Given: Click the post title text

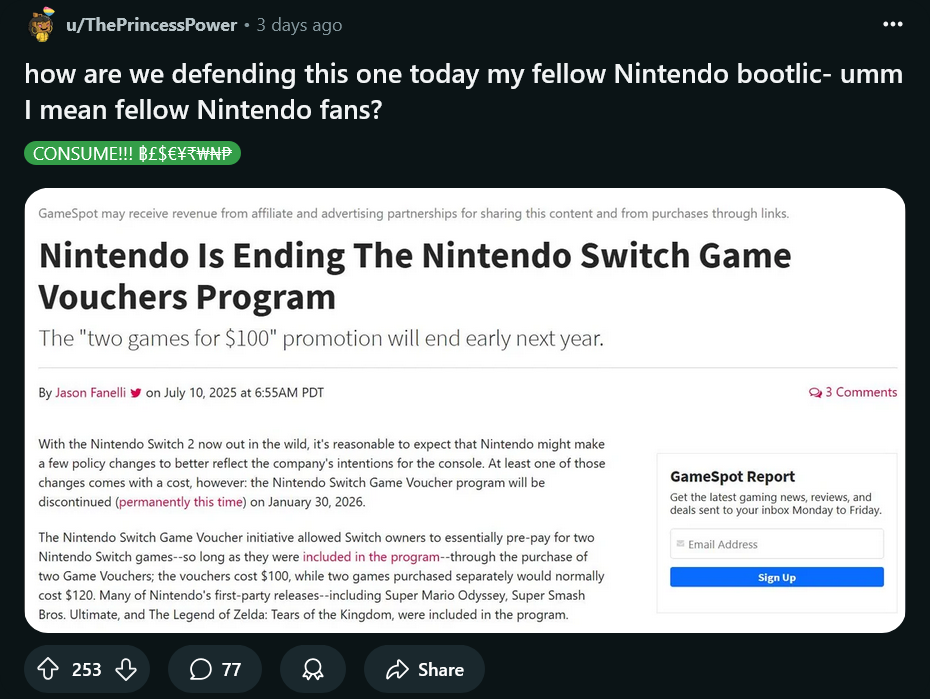Looking at the screenshot, I should 464,91.
